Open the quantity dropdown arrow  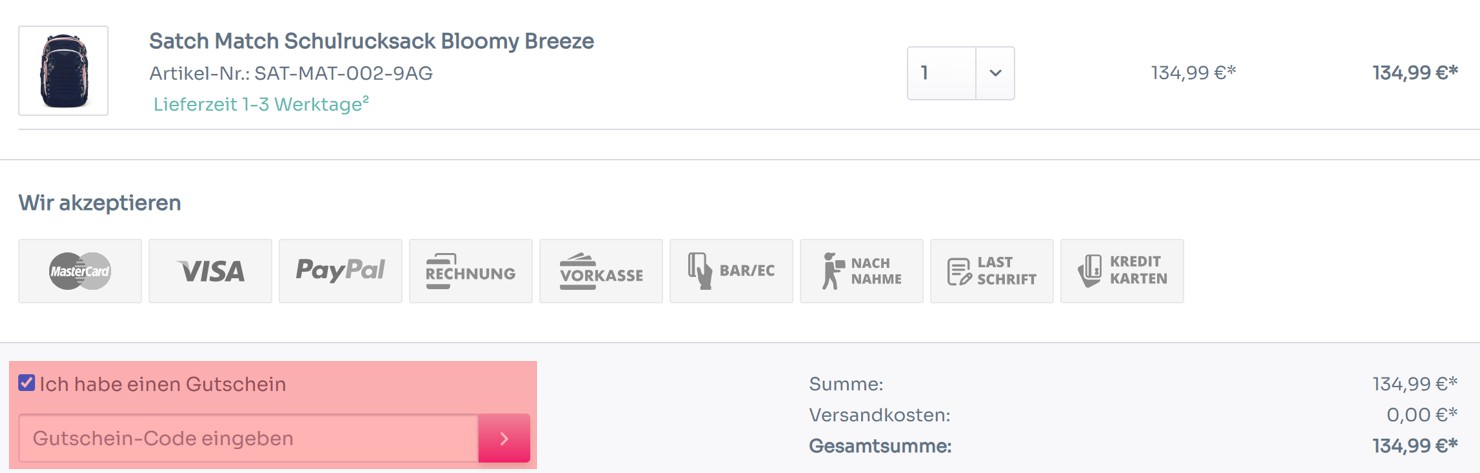(995, 73)
